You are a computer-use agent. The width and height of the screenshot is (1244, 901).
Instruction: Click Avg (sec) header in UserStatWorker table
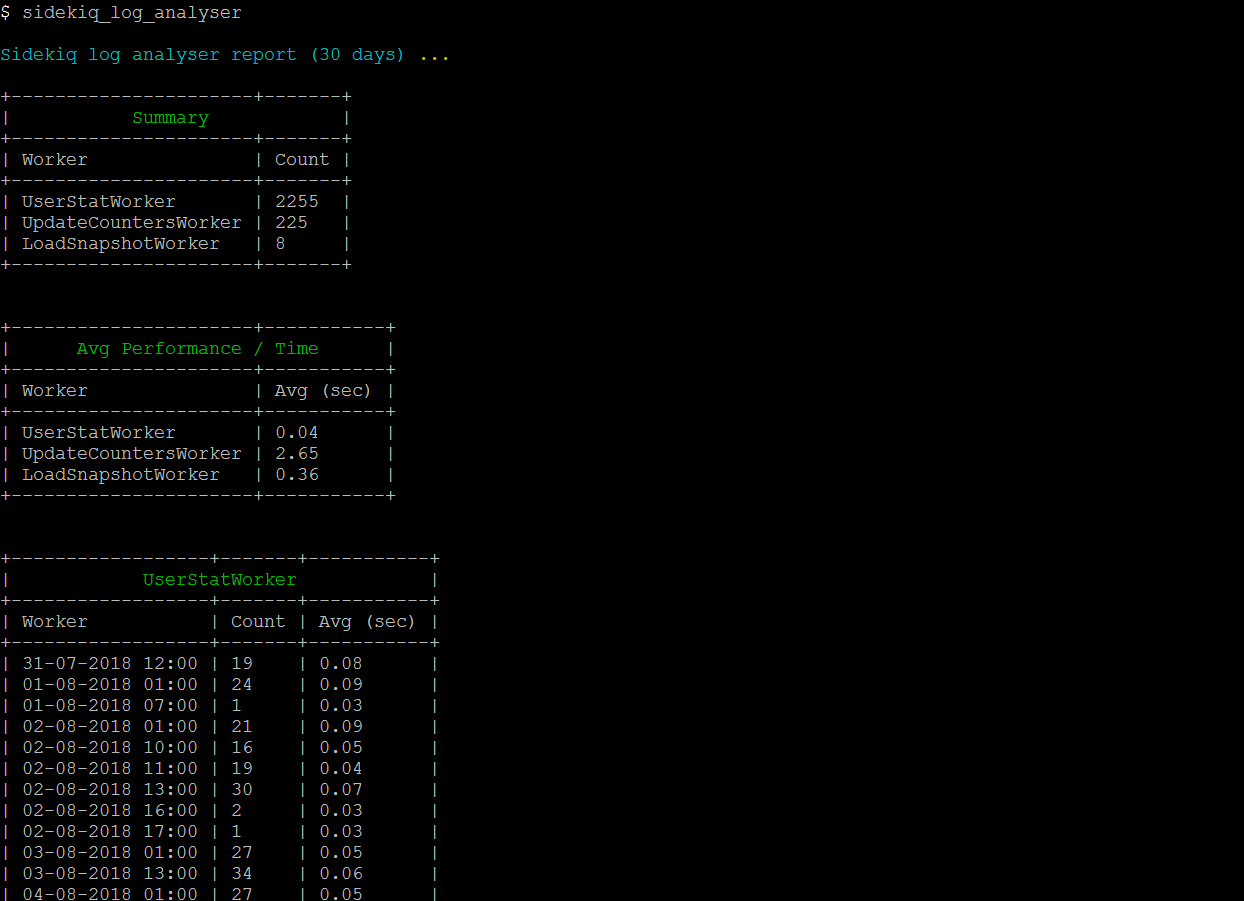click(367, 622)
